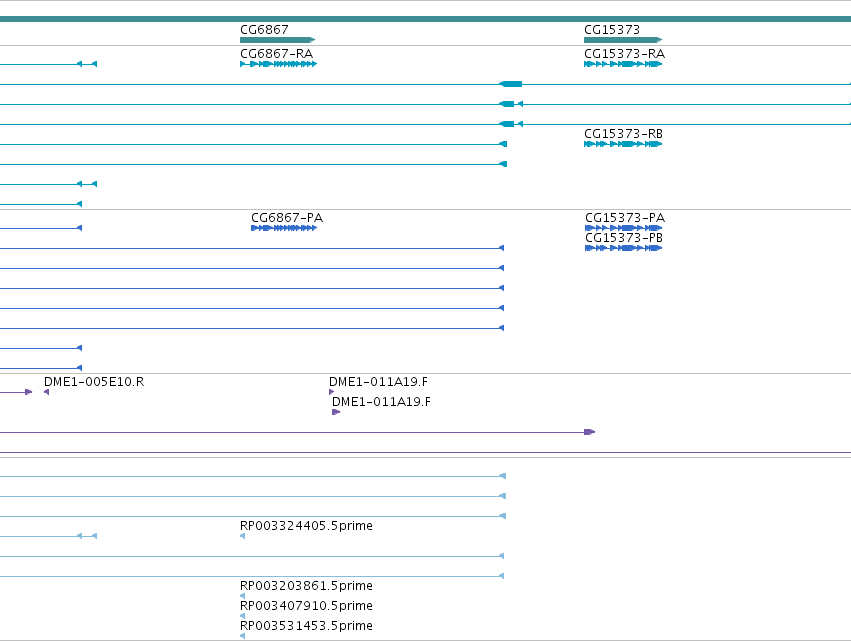Screen dimensions: 851x641
Task: Click the CG6867-RA label
Action: (276, 54)
